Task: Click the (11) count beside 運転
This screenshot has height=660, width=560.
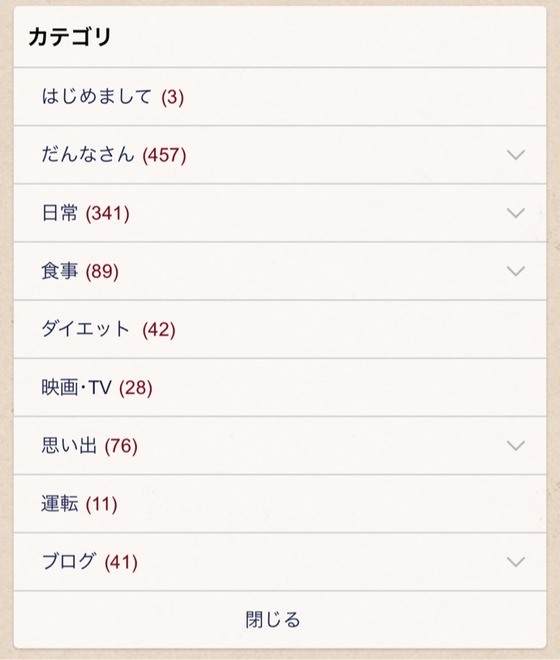Action: coord(101,504)
